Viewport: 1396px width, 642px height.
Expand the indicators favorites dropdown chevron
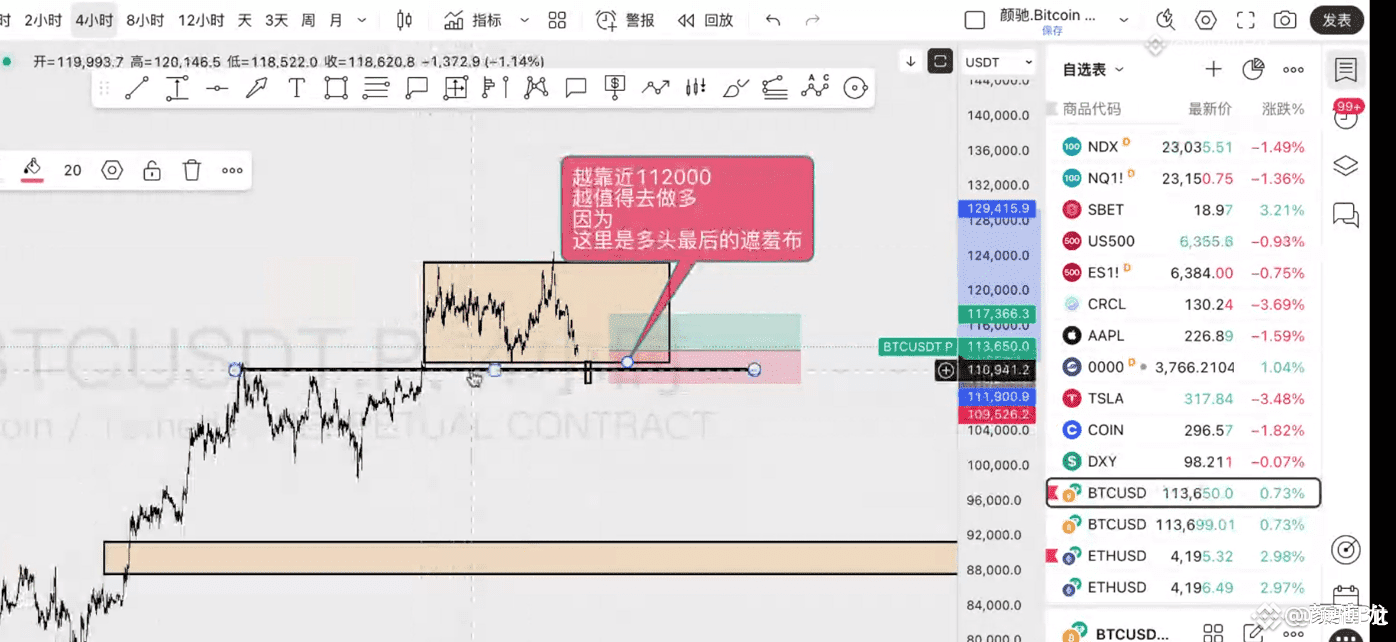click(524, 20)
